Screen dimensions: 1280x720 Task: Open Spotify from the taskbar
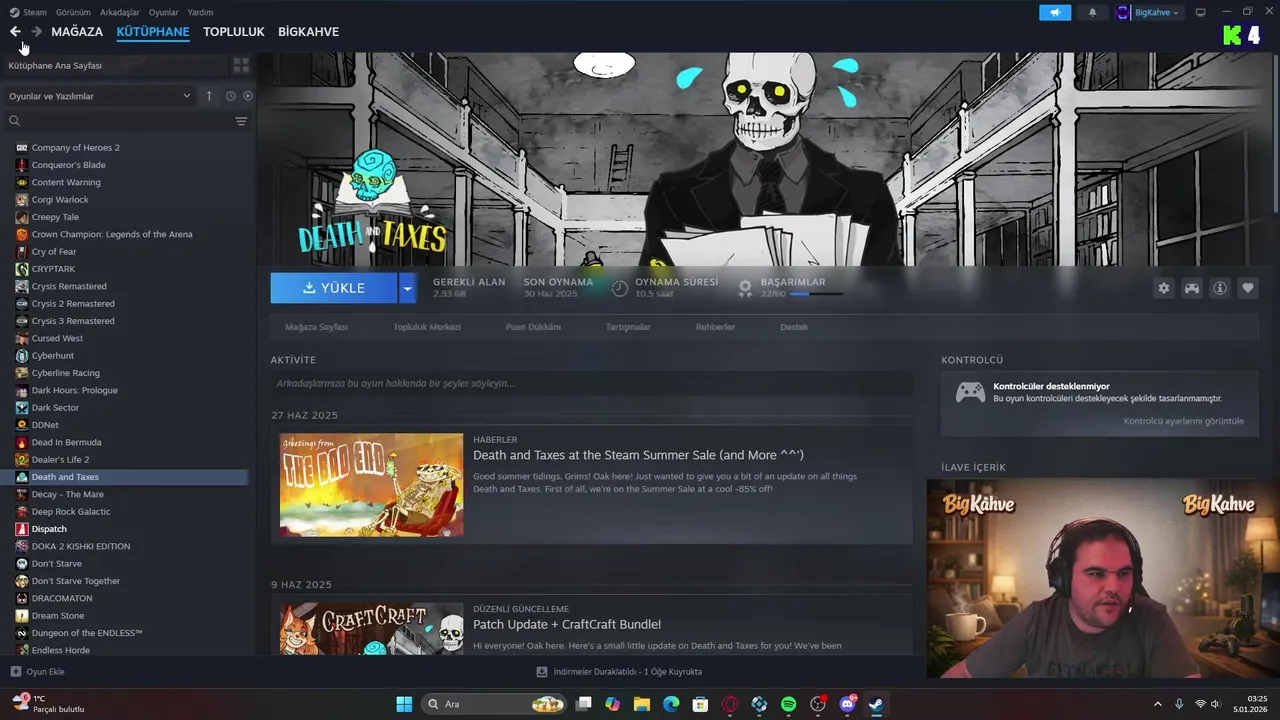(788, 704)
